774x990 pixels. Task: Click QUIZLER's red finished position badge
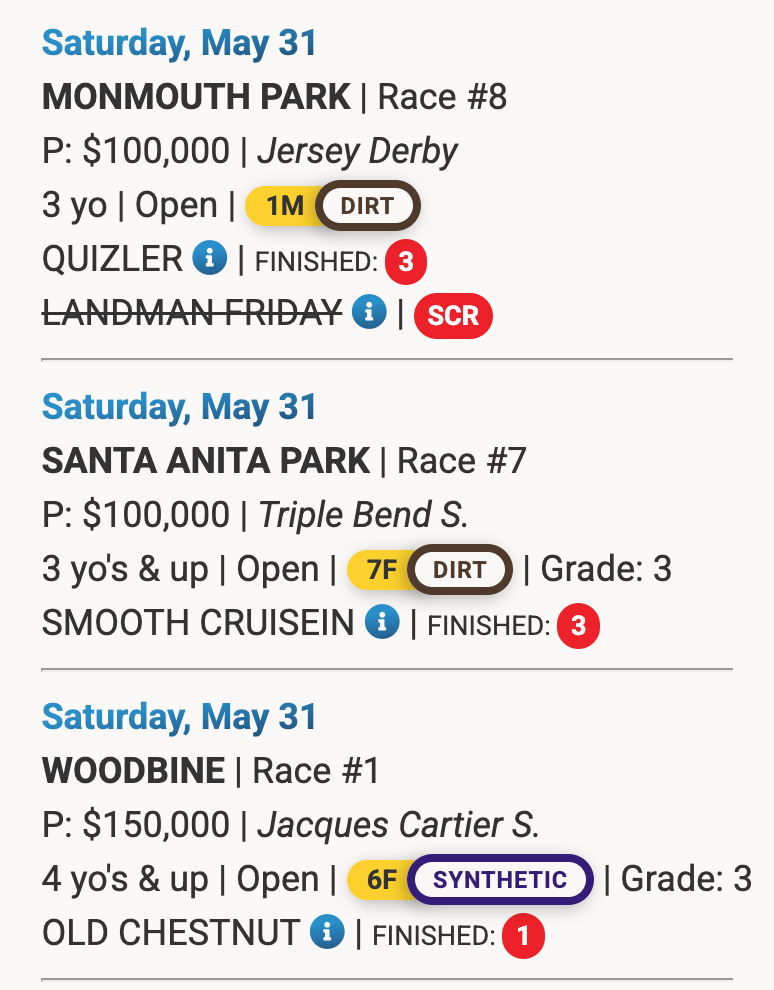(x=406, y=262)
